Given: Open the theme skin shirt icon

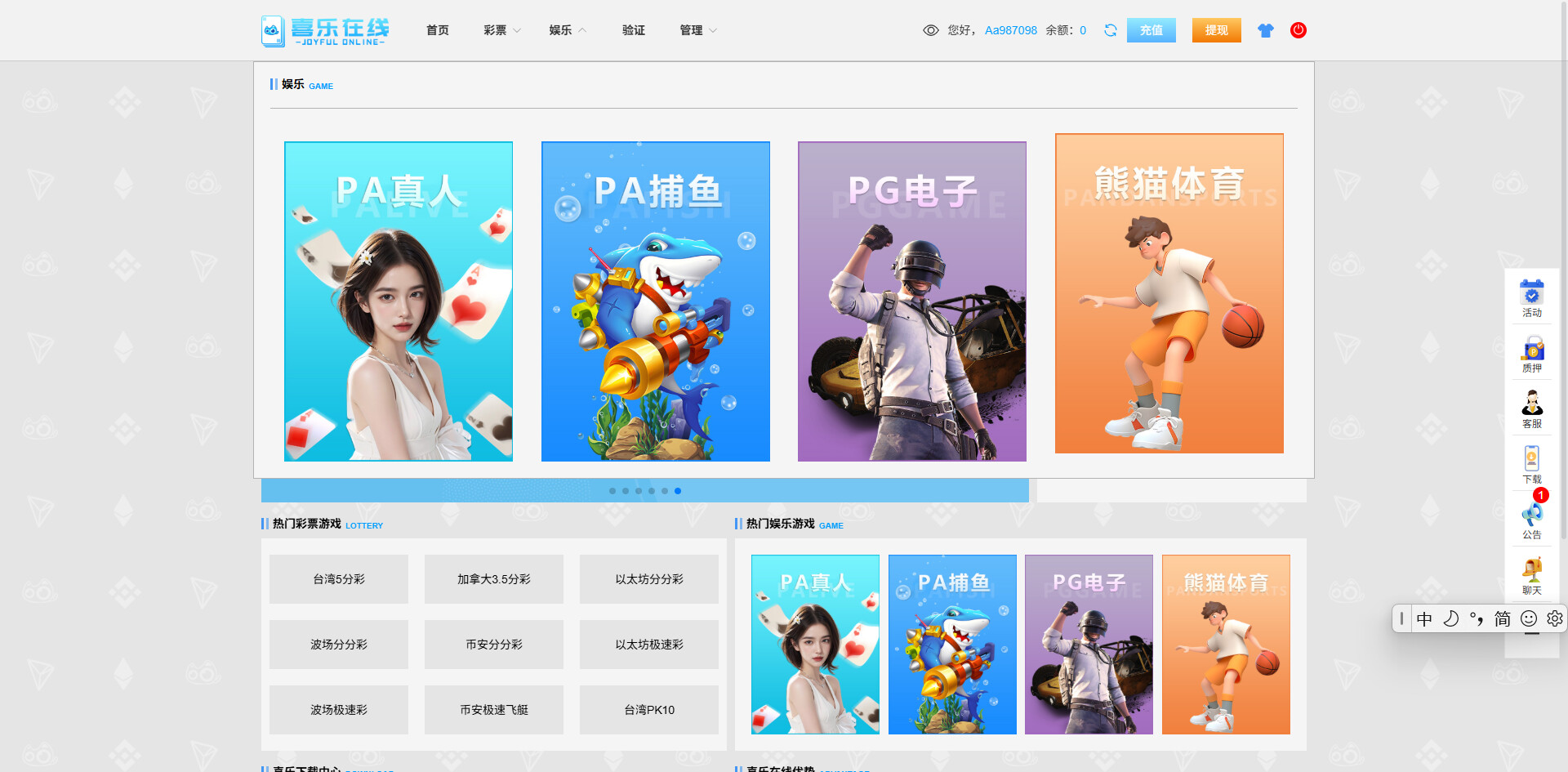Looking at the screenshot, I should click(x=1265, y=30).
